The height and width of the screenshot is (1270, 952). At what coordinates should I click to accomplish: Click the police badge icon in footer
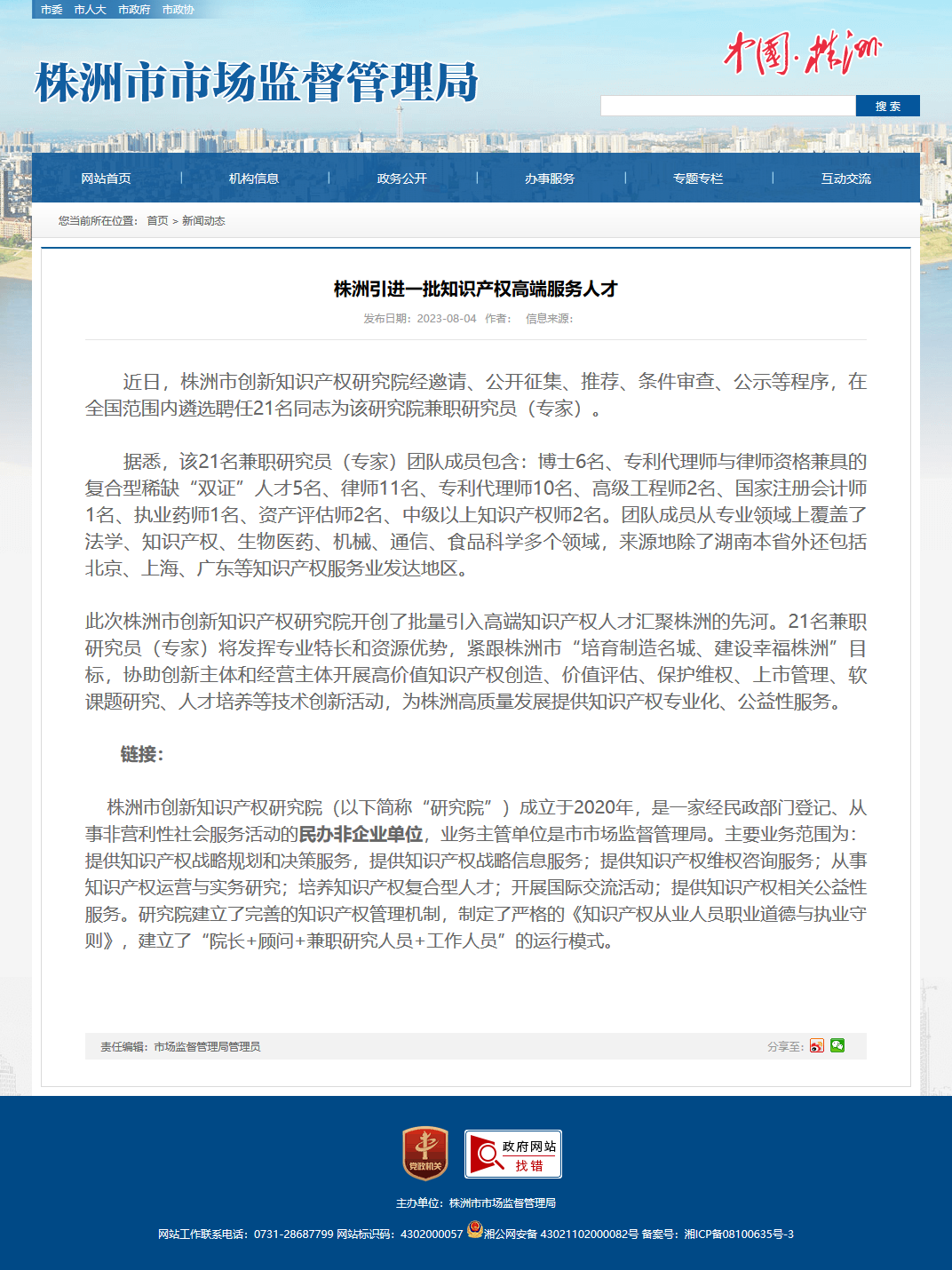(475, 1229)
